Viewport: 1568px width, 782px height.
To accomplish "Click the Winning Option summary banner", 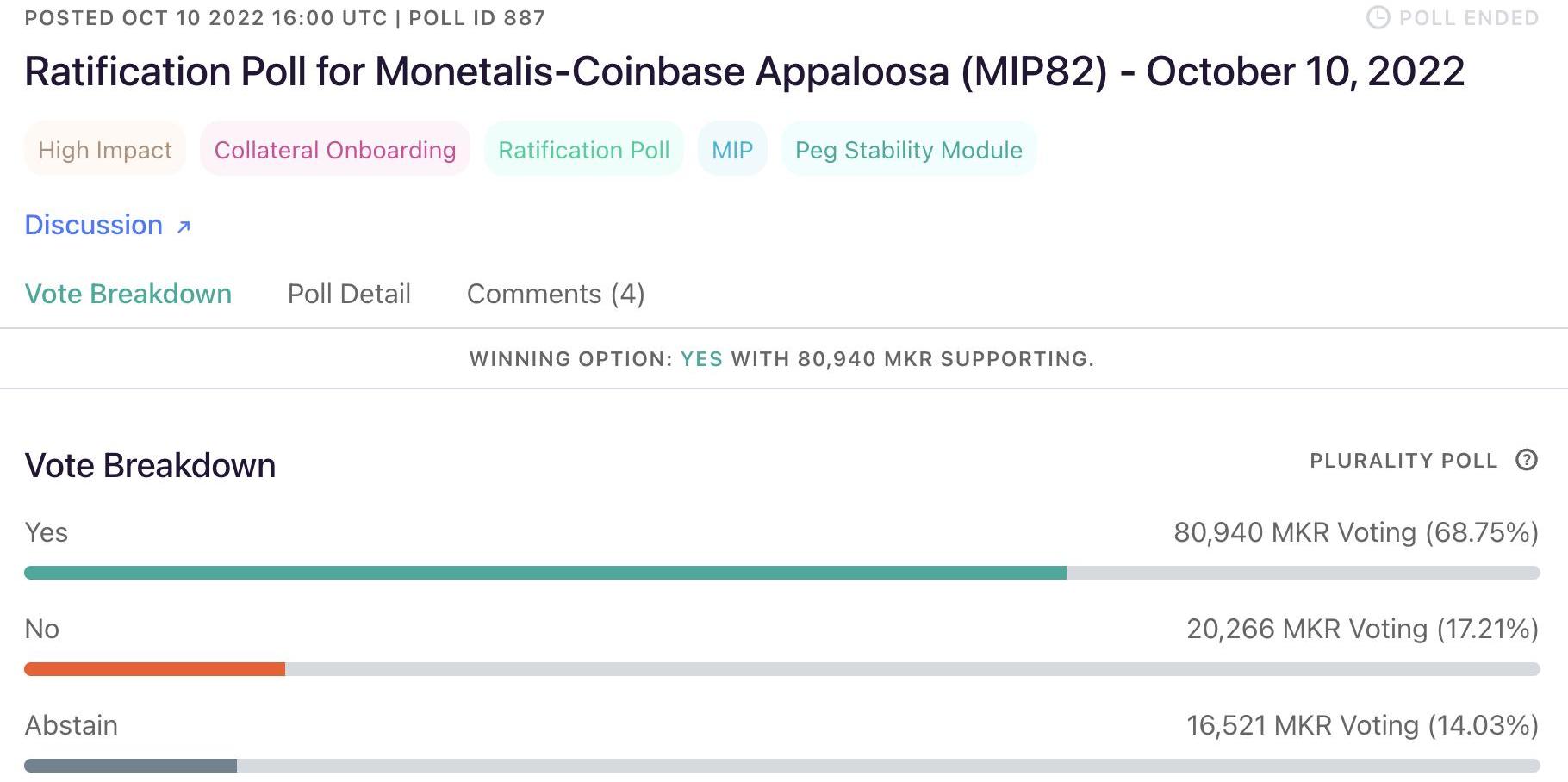I will pos(782,359).
